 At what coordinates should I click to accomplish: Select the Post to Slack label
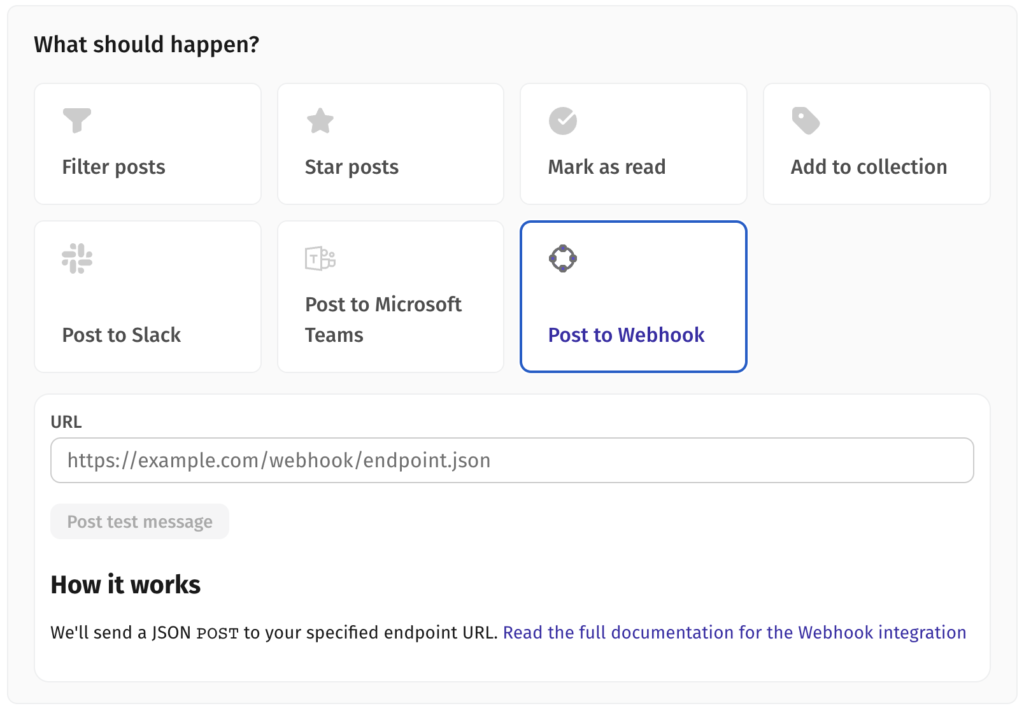tap(121, 335)
